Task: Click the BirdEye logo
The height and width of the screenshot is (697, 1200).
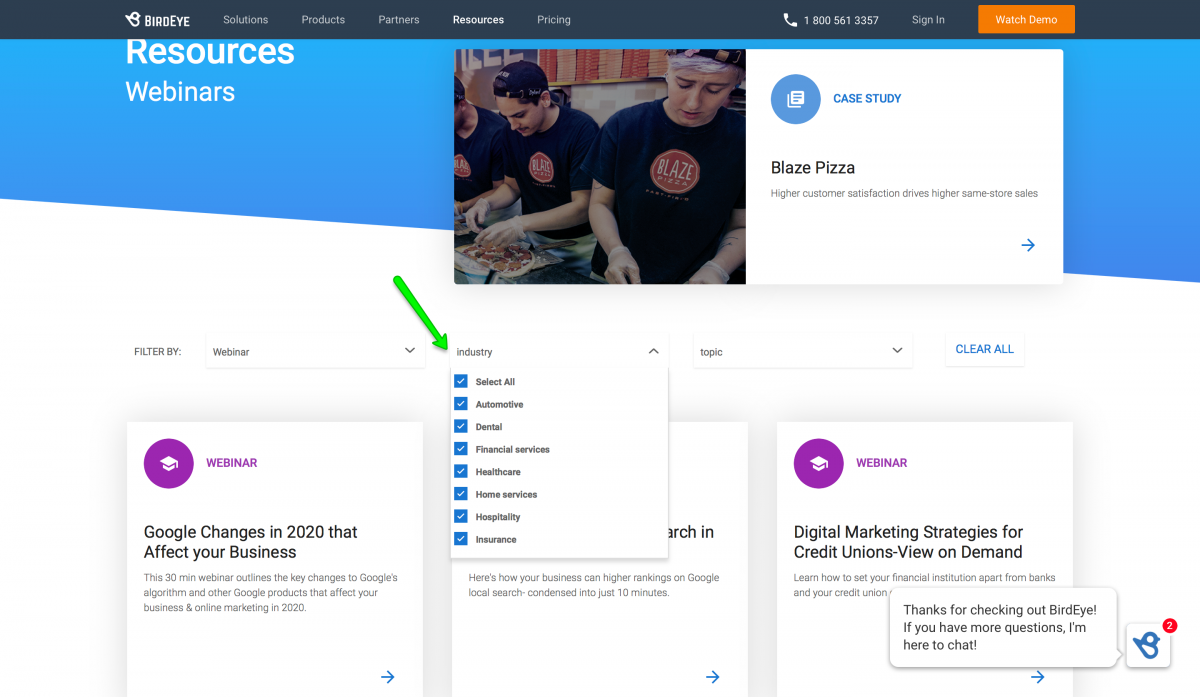Action: [x=157, y=19]
